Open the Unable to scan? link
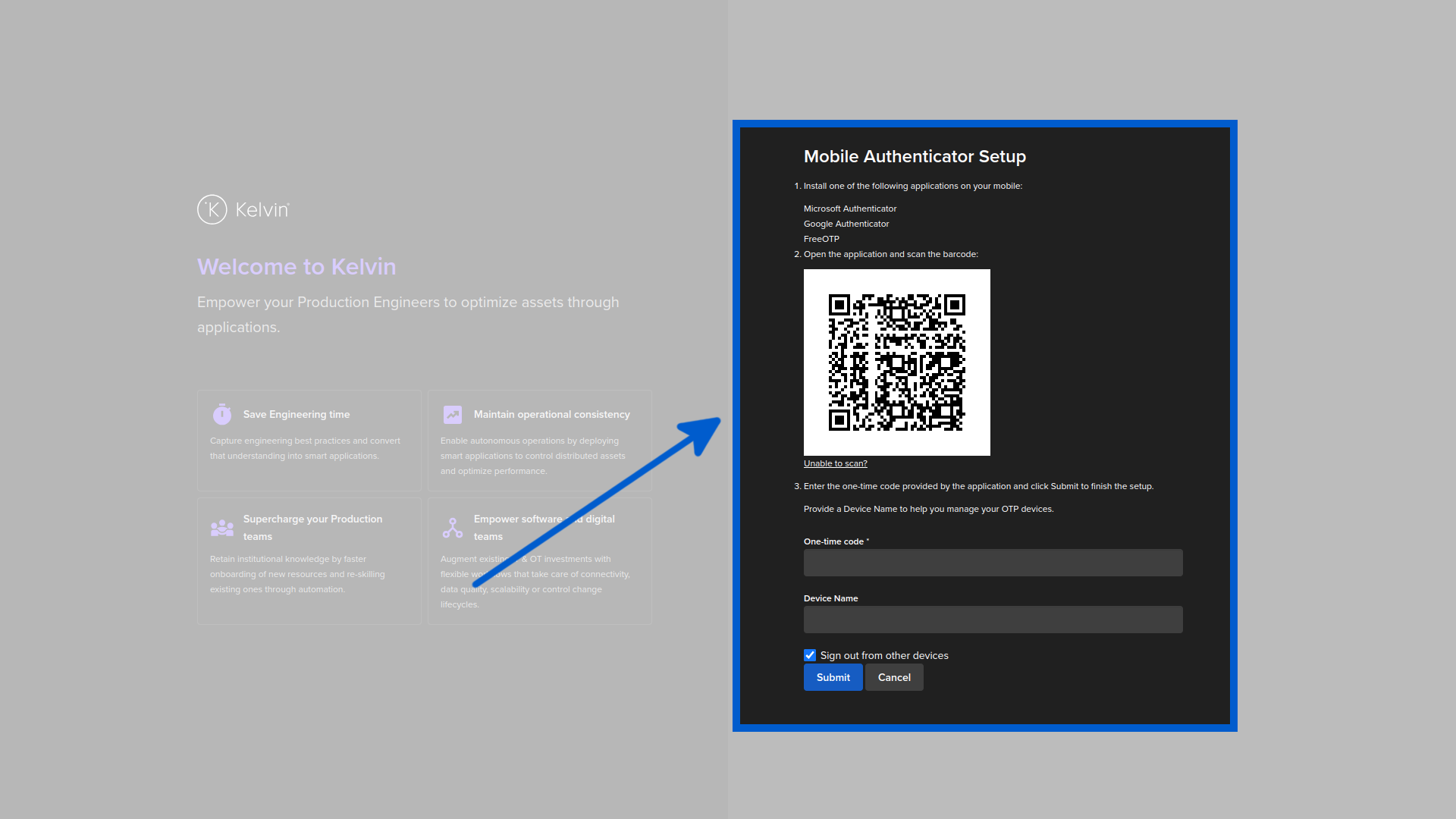 [x=835, y=463]
